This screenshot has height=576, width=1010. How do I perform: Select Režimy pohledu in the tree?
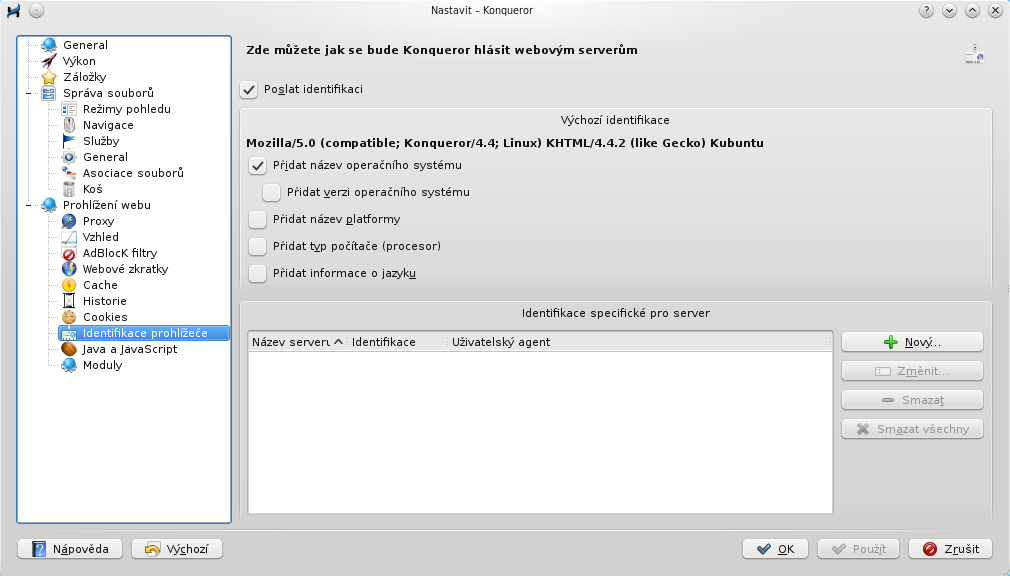click(127, 109)
